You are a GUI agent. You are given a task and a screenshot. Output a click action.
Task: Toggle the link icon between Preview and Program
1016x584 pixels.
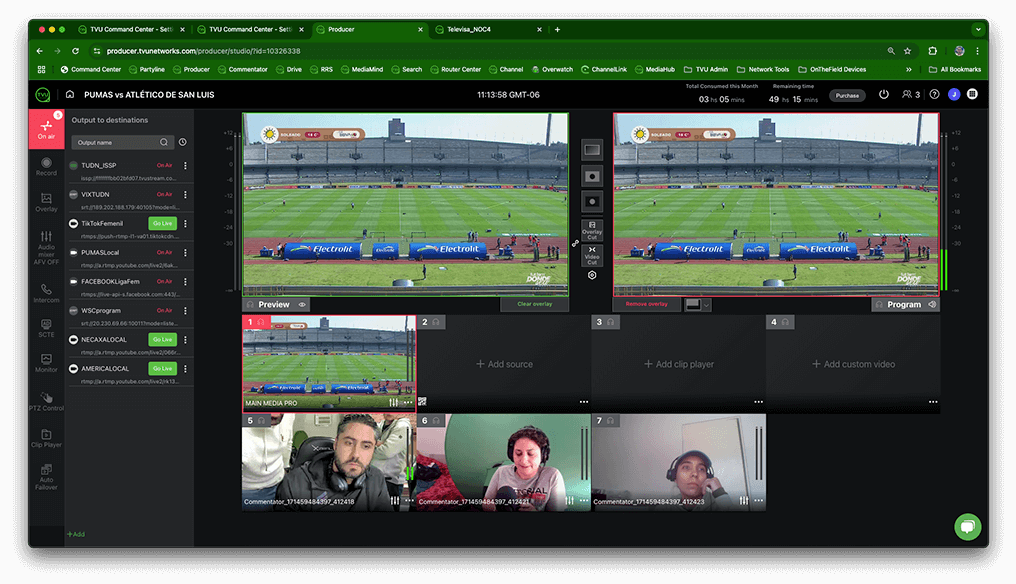[575, 244]
